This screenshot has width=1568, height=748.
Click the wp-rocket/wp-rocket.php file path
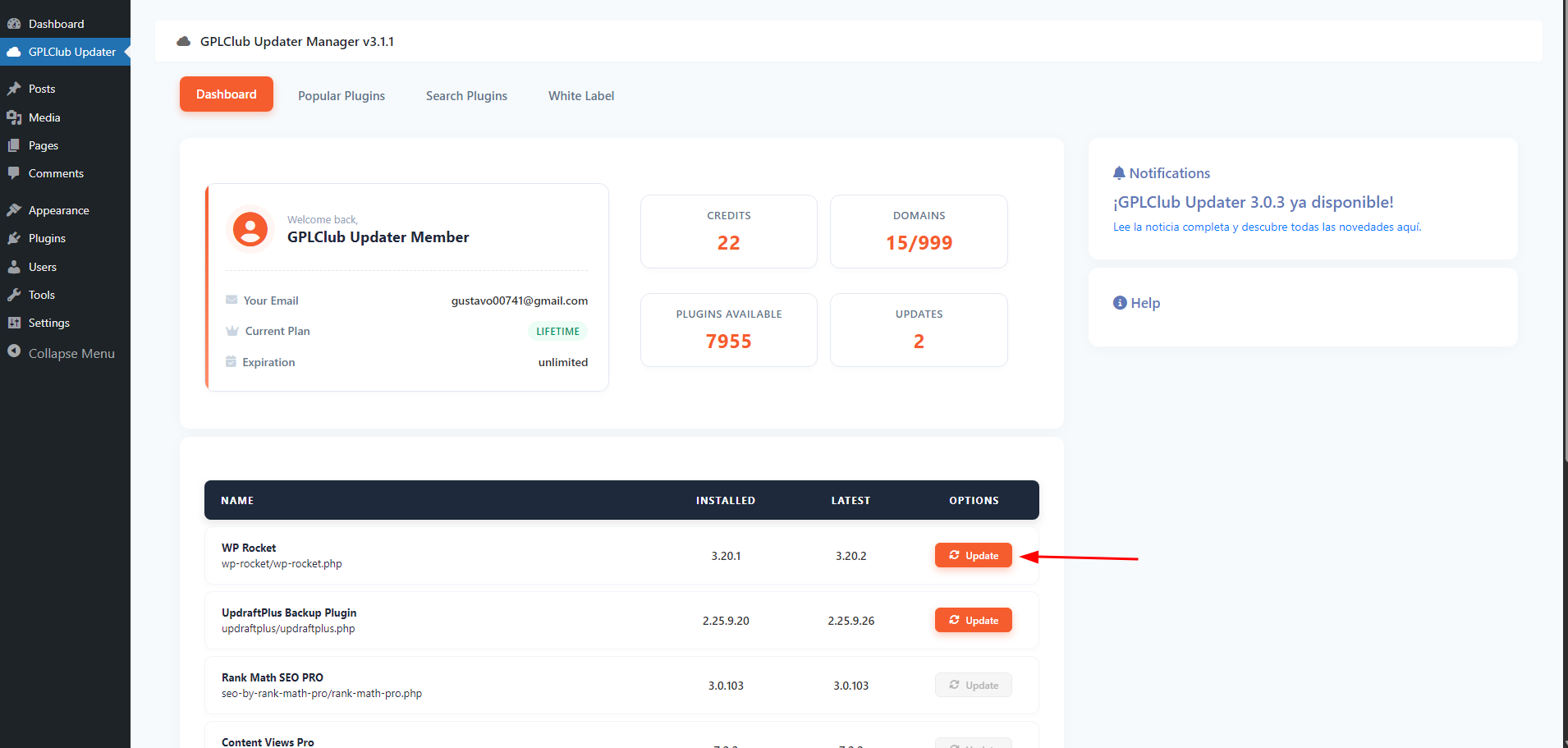point(282,564)
